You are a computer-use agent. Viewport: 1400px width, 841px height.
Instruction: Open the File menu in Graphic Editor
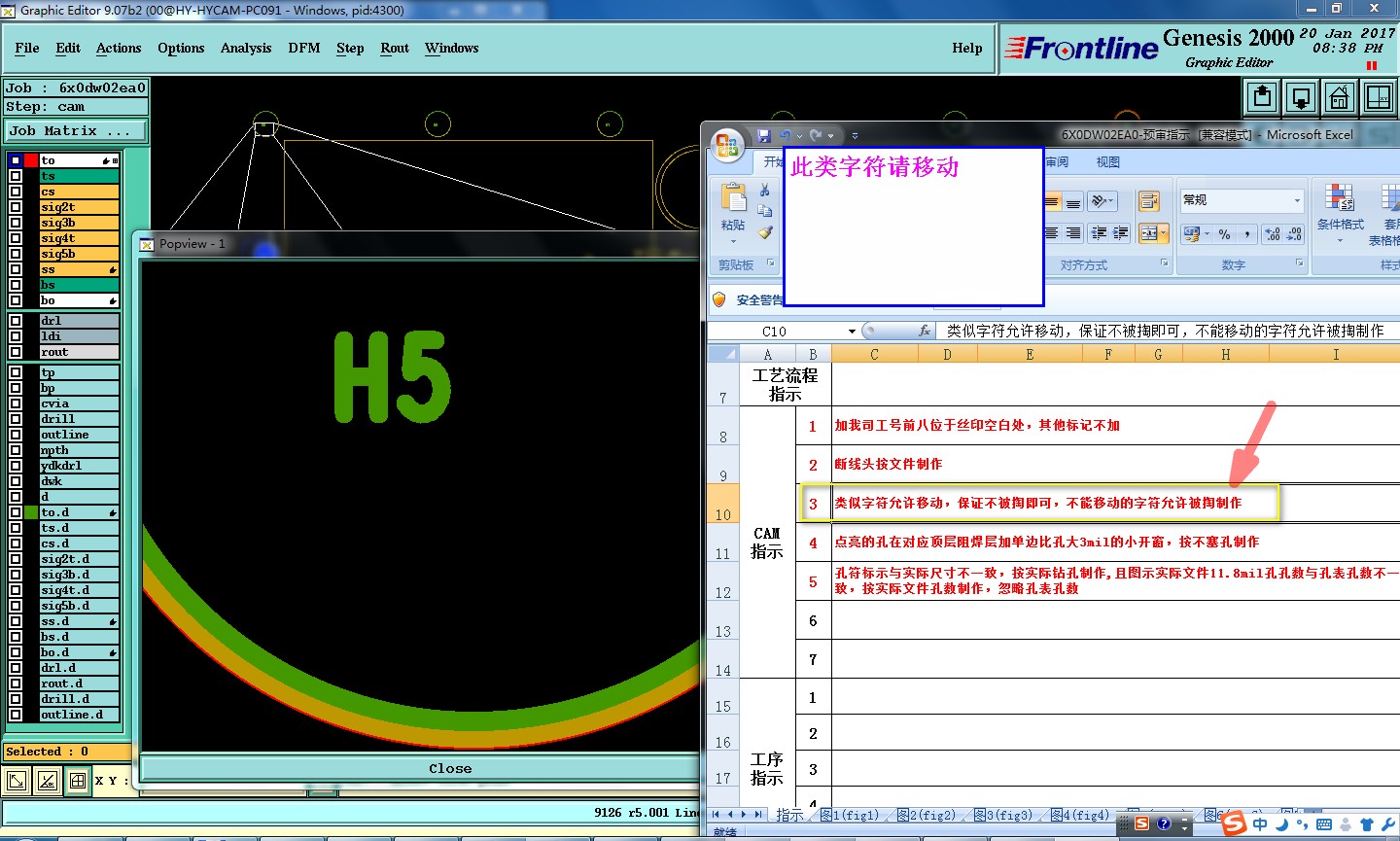[27, 48]
